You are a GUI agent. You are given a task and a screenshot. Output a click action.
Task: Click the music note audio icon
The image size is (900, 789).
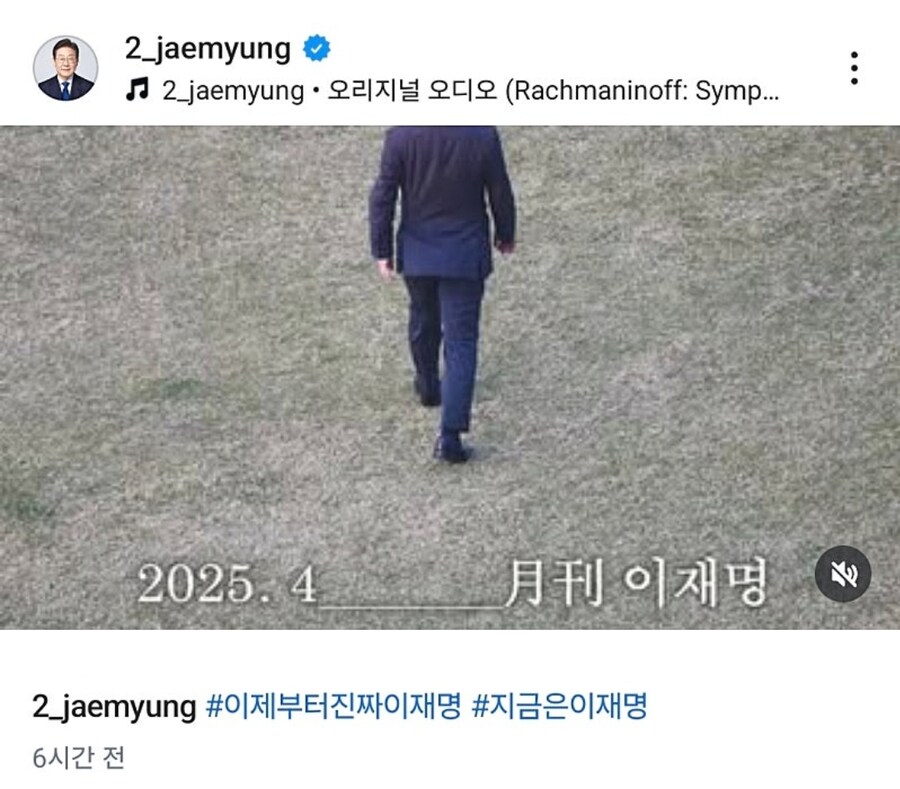pos(138,90)
